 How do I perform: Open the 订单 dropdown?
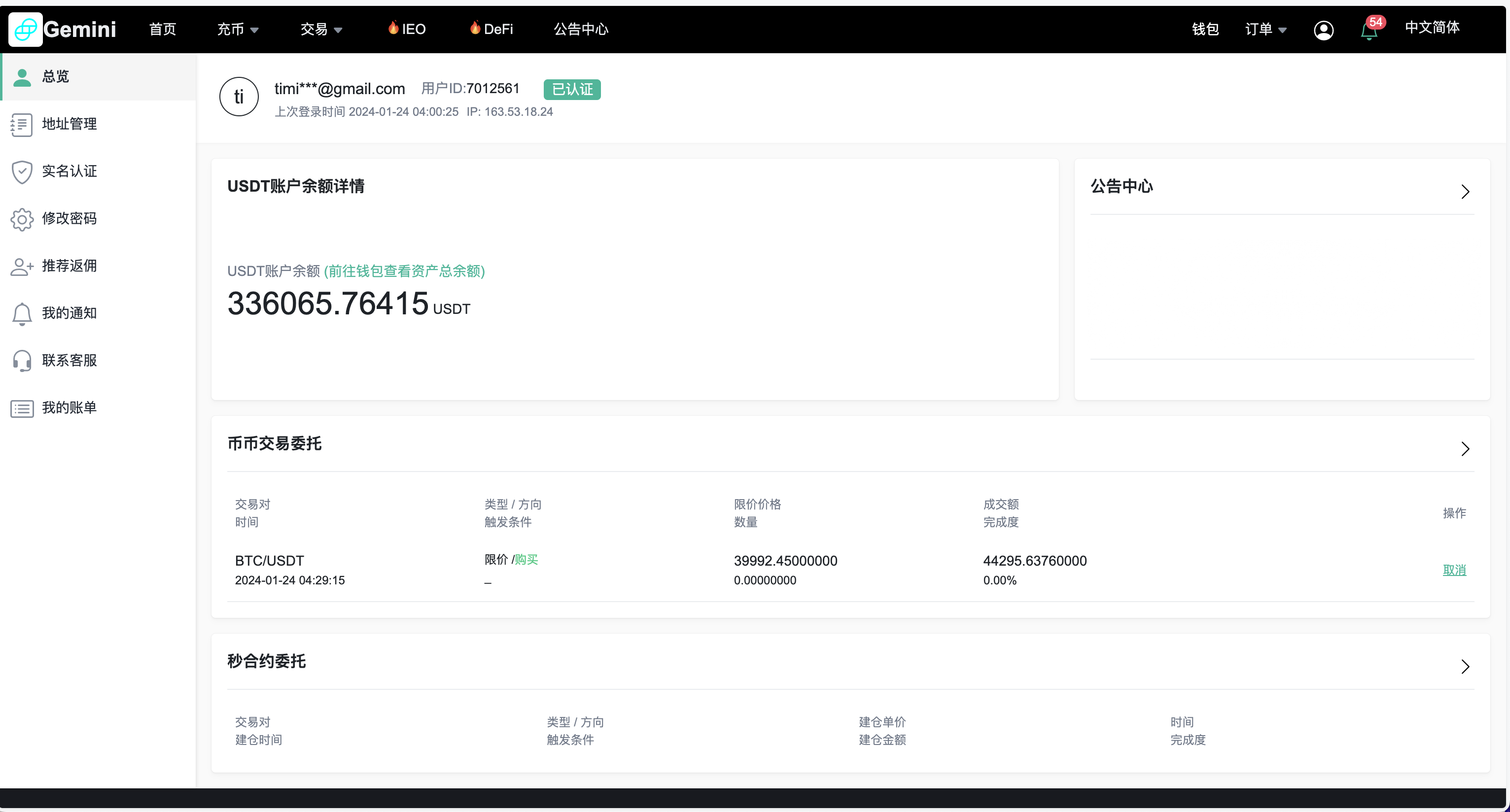click(x=1264, y=29)
